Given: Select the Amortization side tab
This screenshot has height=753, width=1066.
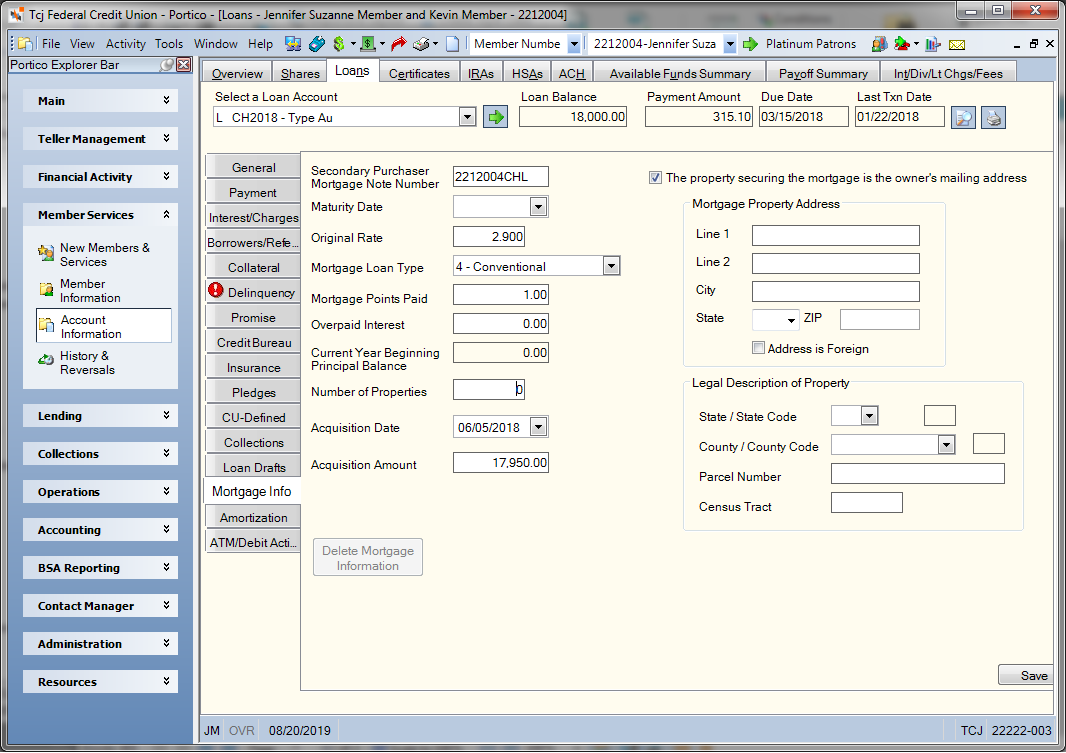Looking at the screenshot, I should (x=253, y=517).
